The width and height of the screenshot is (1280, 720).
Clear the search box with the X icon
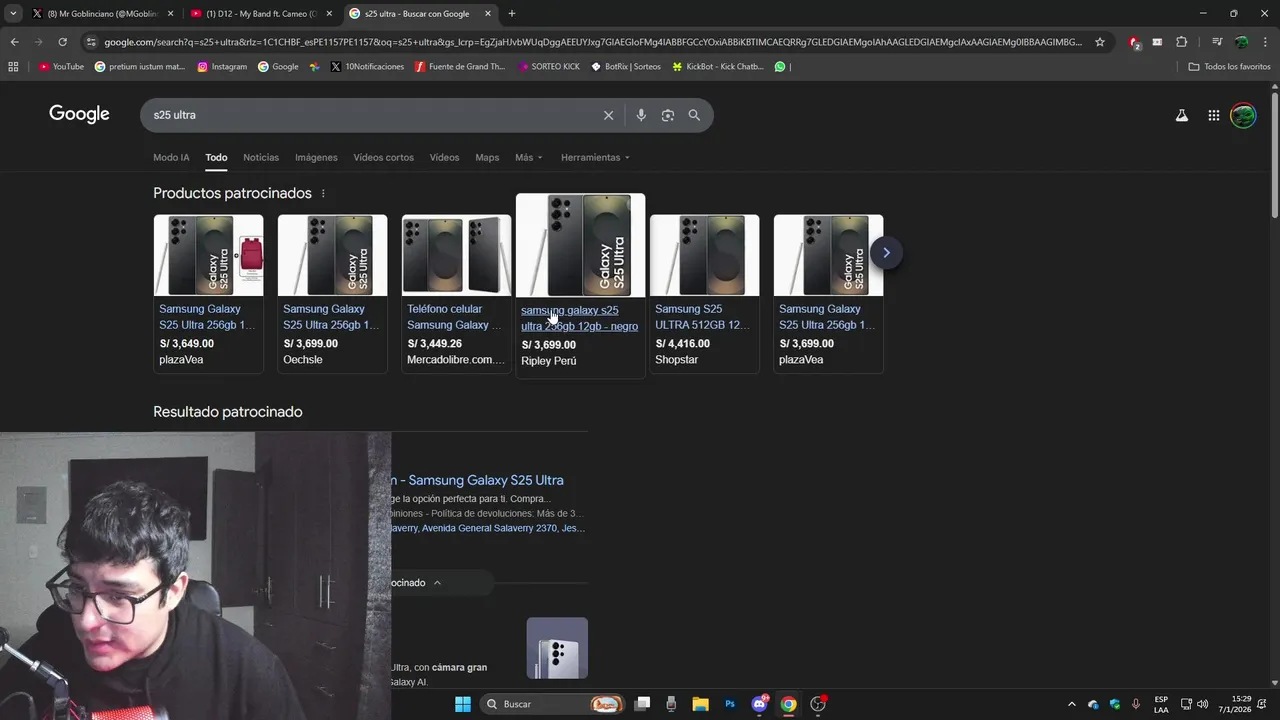[608, 115]
